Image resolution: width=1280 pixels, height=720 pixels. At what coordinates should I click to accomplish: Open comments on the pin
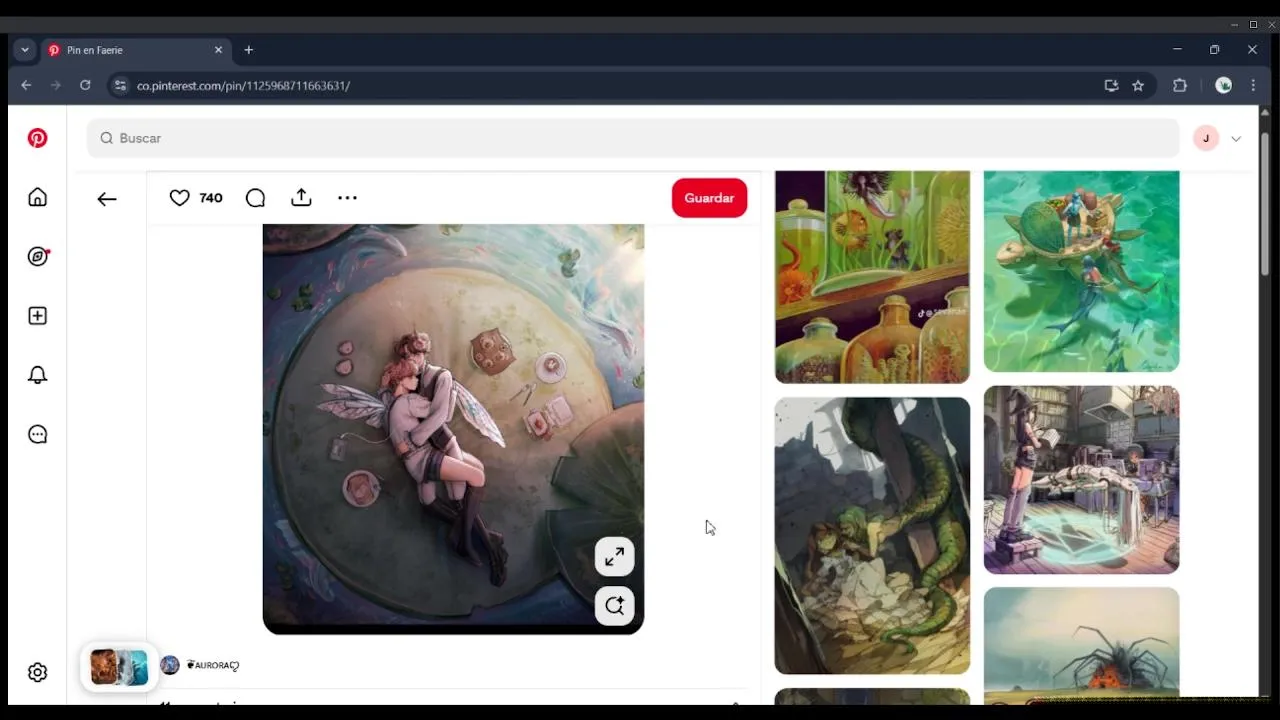(x=255, y=198)
